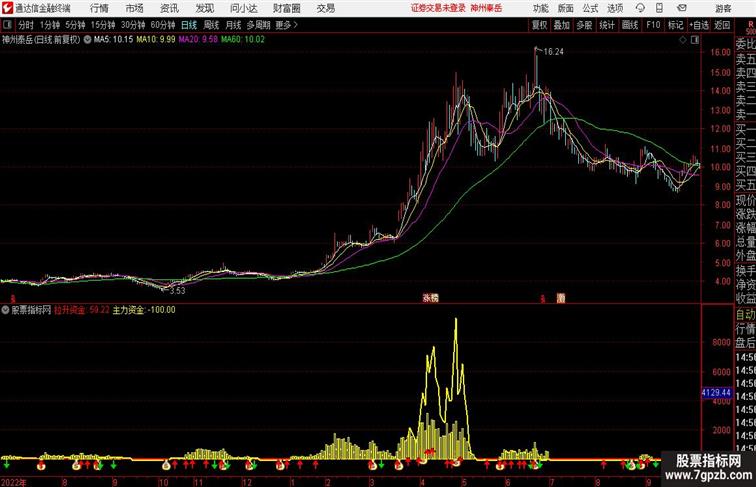This screenshot has height=487, width=756.
Task: Click the 3.53 low price label
Action: 177,291
